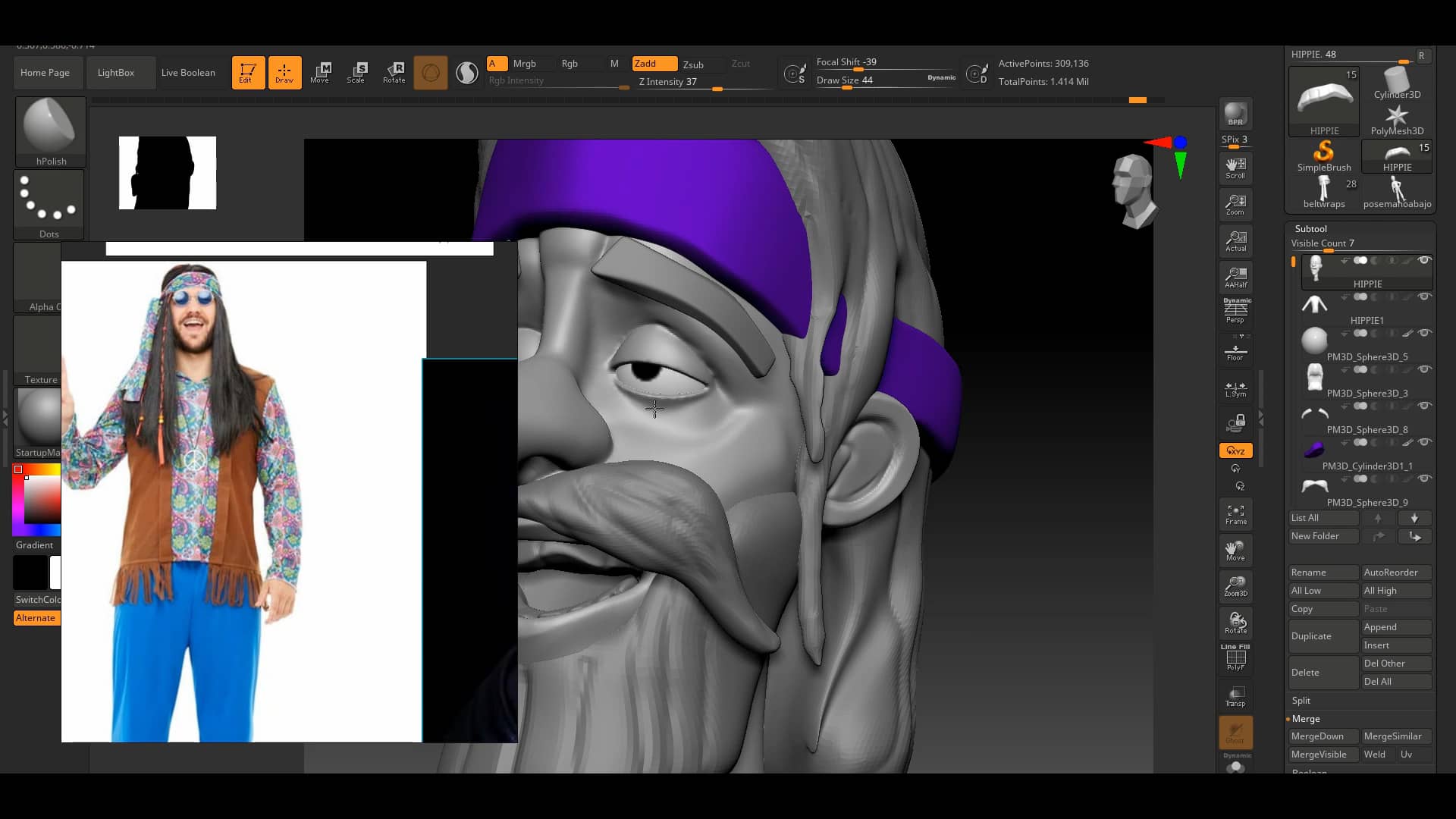The height and width of the screenshot is (819, 1456).
Task: Toggle GXYZ symmetry button
Action: point(1235,450)
